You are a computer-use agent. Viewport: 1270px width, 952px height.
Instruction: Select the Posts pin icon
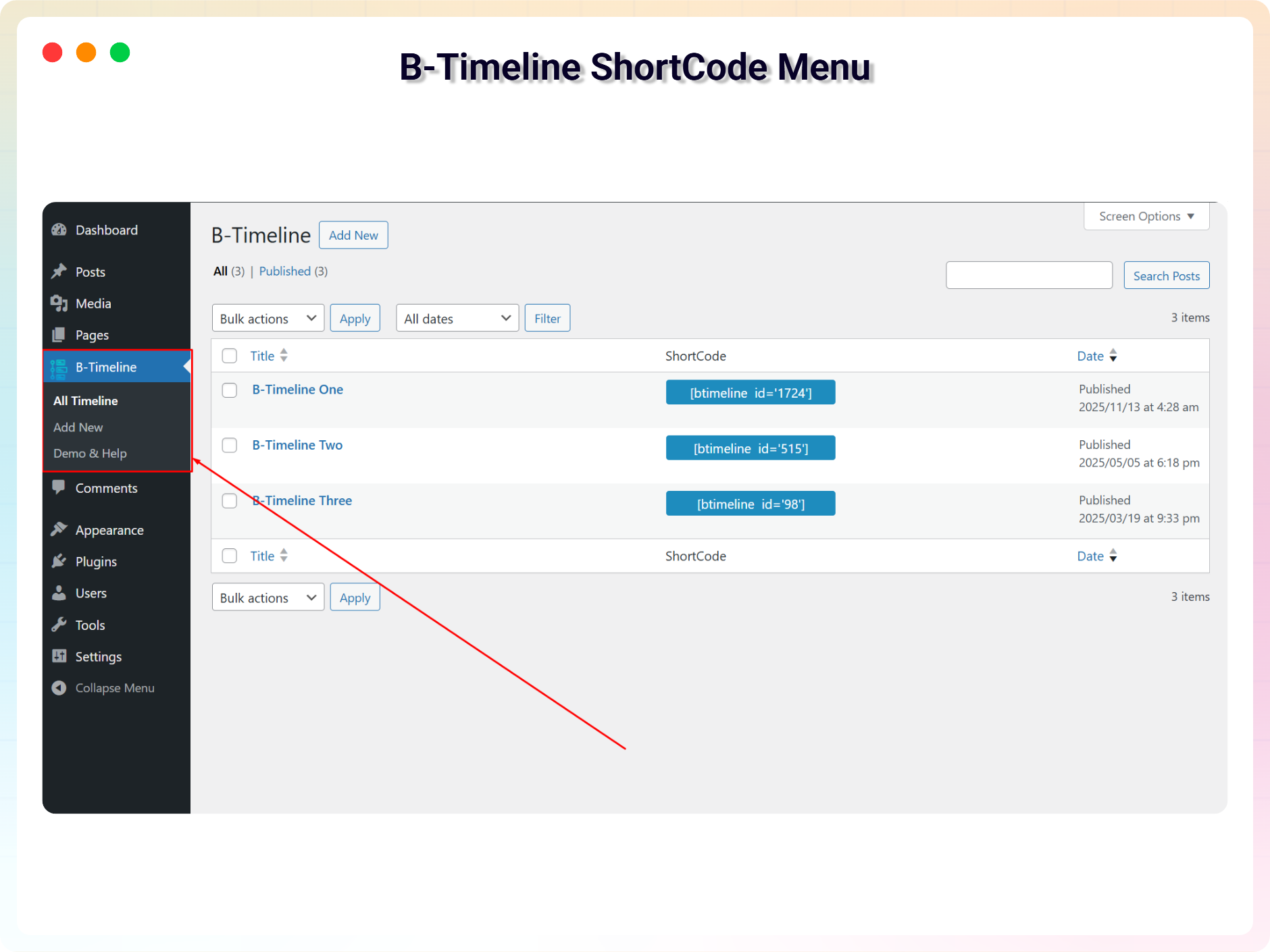pyautogui.click(x=59, y=271)
